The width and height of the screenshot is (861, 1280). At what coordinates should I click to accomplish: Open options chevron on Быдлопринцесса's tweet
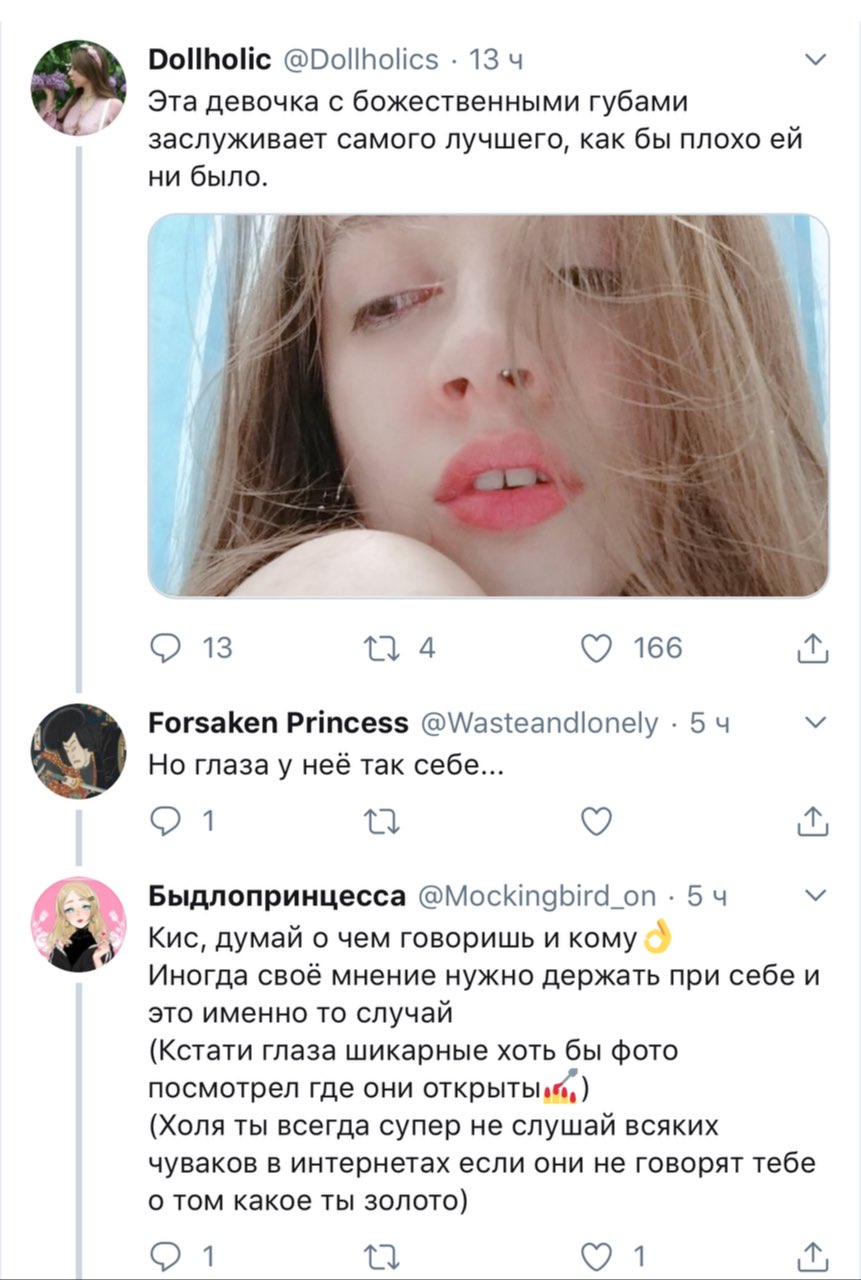click(815, 894)
